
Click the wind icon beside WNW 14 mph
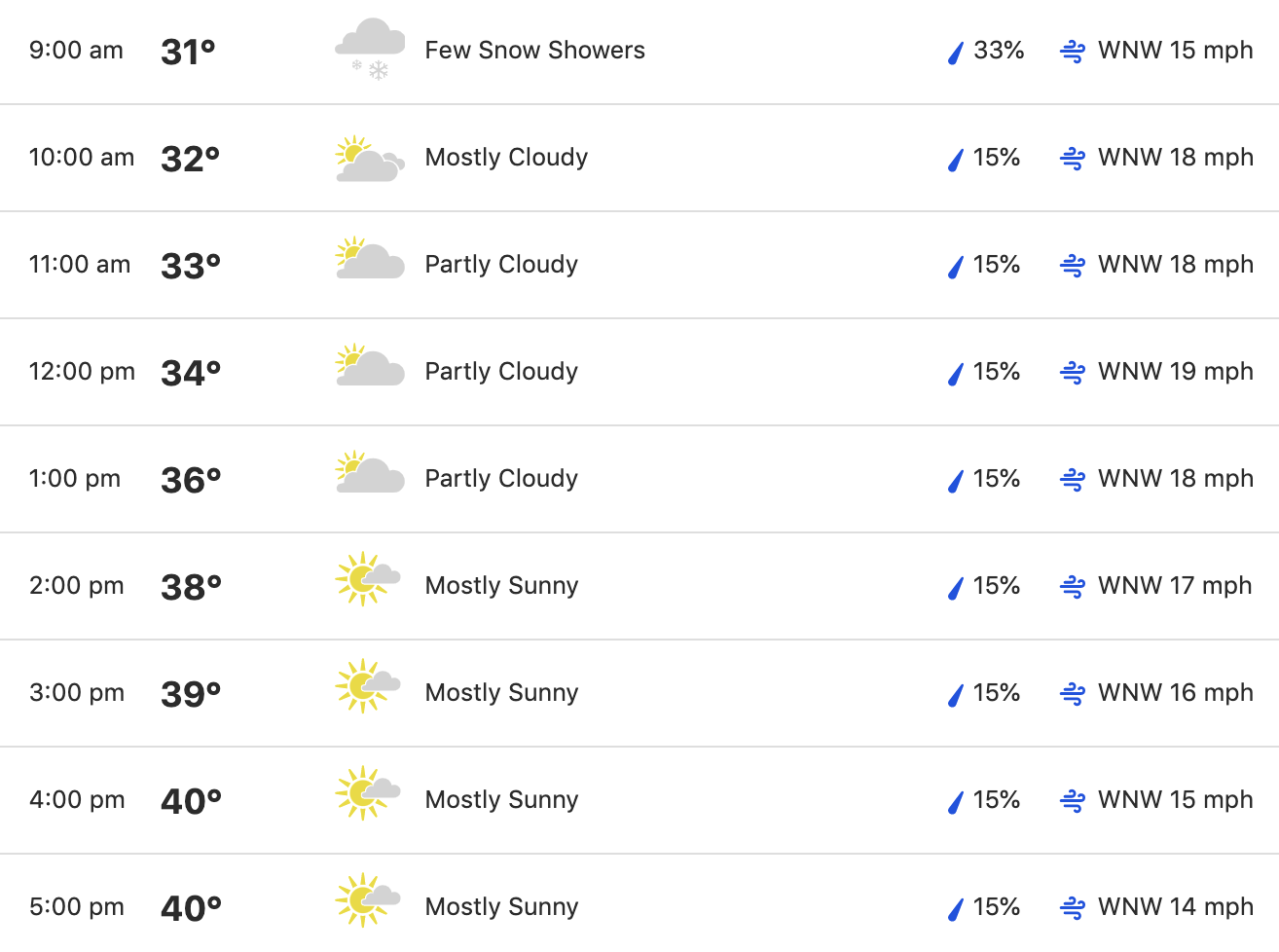(x=1073, y=908)
